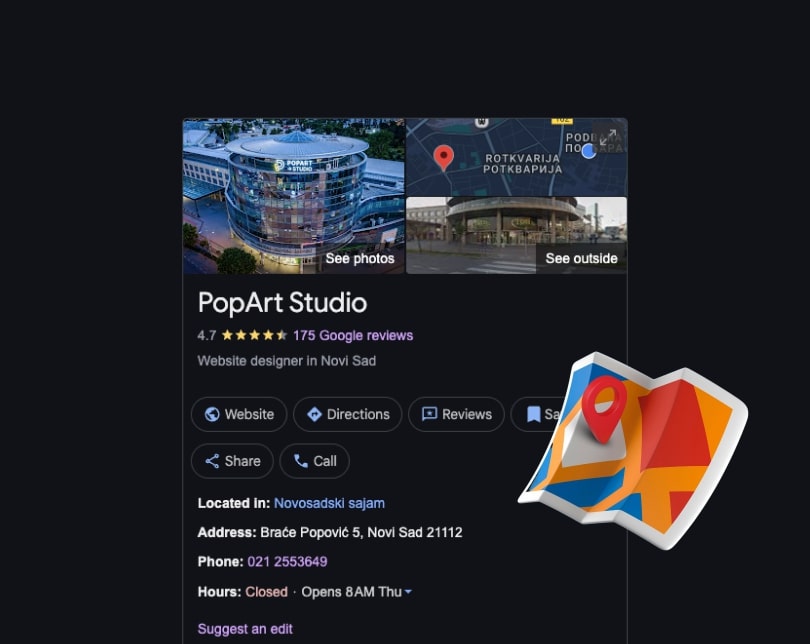Open See outside street view thumbnail
The image size is (810, 644).
click(x=517, y=235)
